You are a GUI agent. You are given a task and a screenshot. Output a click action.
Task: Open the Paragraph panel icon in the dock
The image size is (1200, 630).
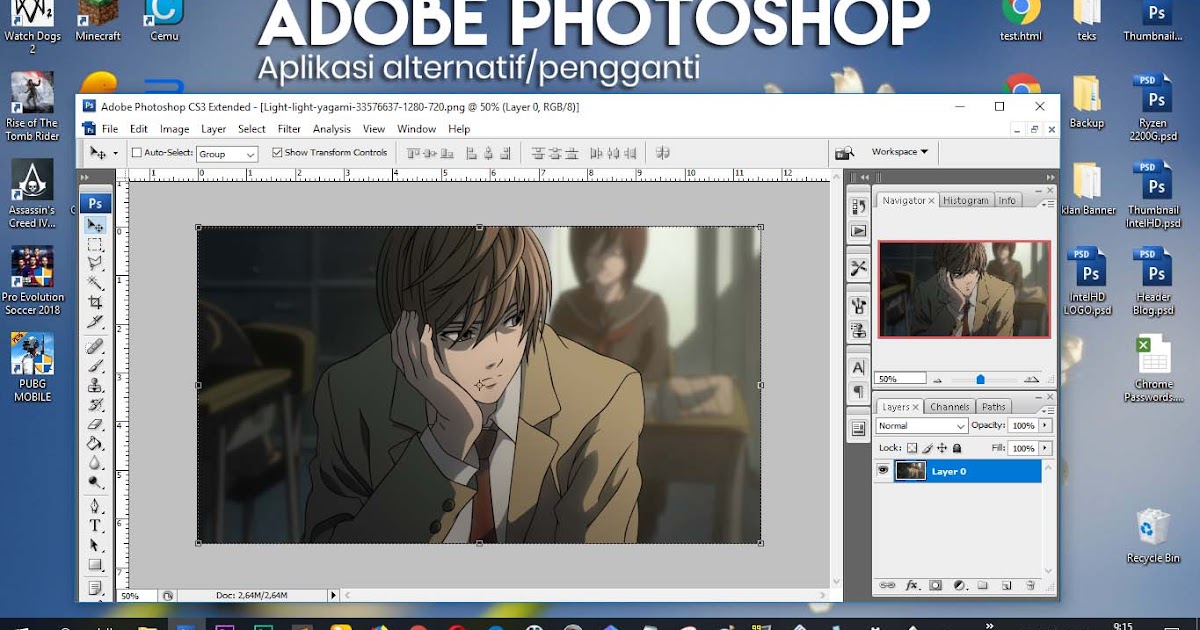pyautogui.click(x=858, y=391)
